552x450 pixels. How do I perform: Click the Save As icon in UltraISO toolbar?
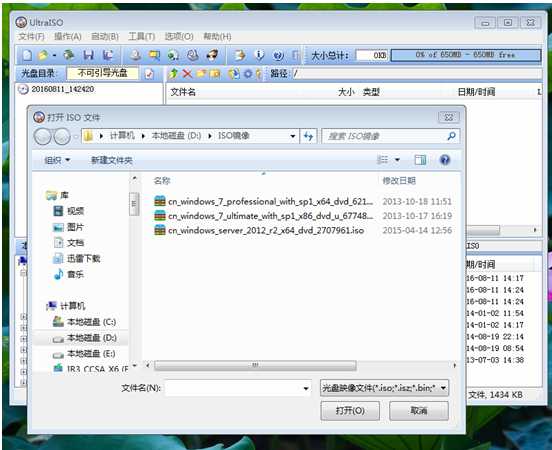point(108,55)
